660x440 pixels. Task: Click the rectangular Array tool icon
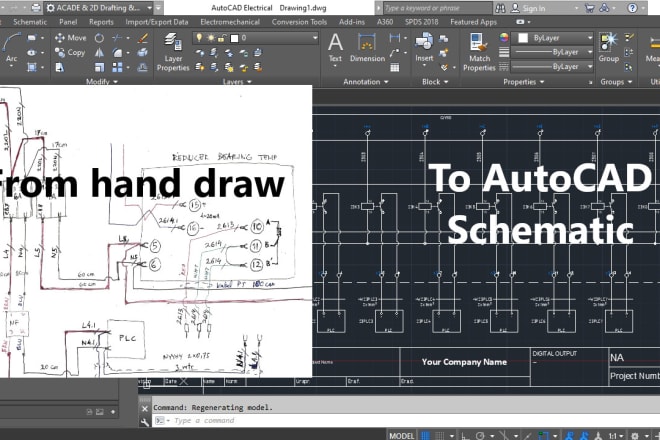click(117, 67)
